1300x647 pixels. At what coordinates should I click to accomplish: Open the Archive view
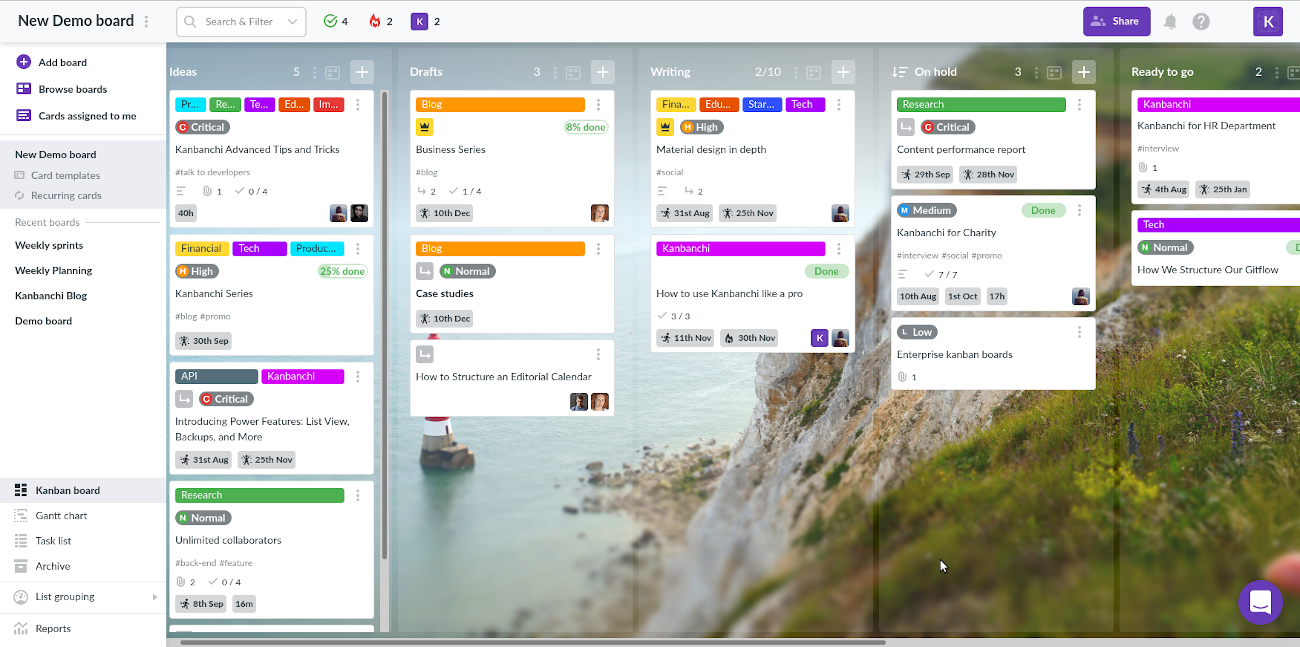coord(82,566)
